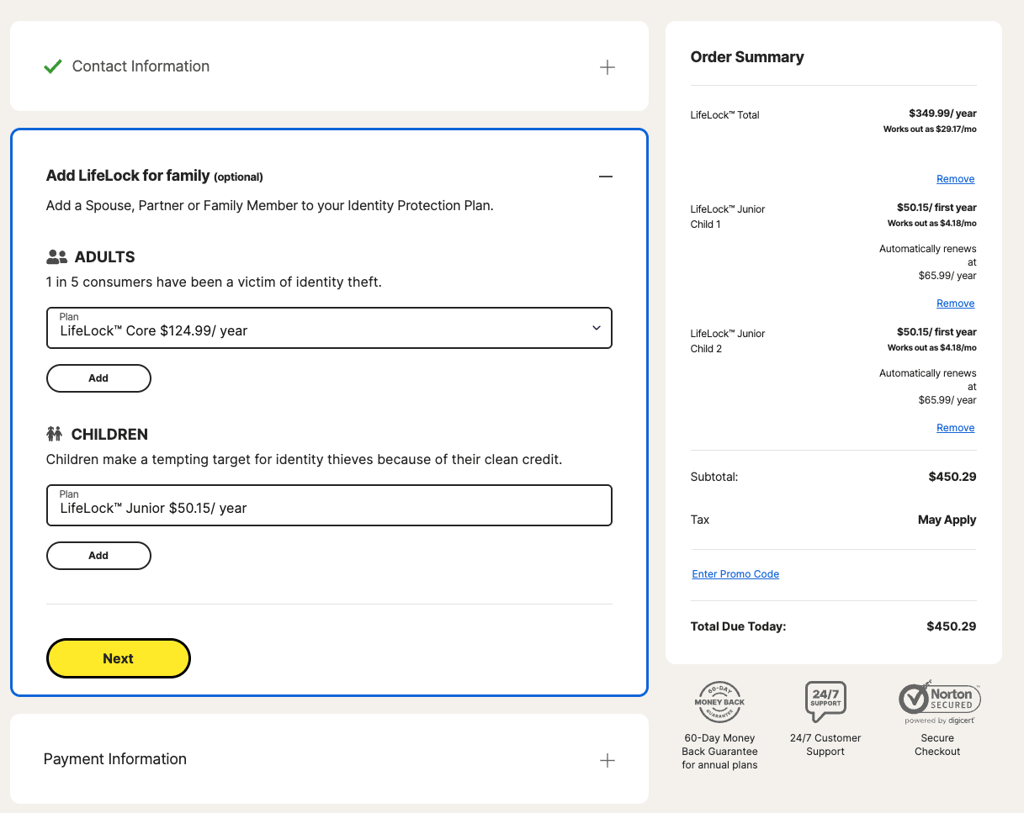
Task: Add the LifeLock Junior children plan
Action: coord(99,556)
